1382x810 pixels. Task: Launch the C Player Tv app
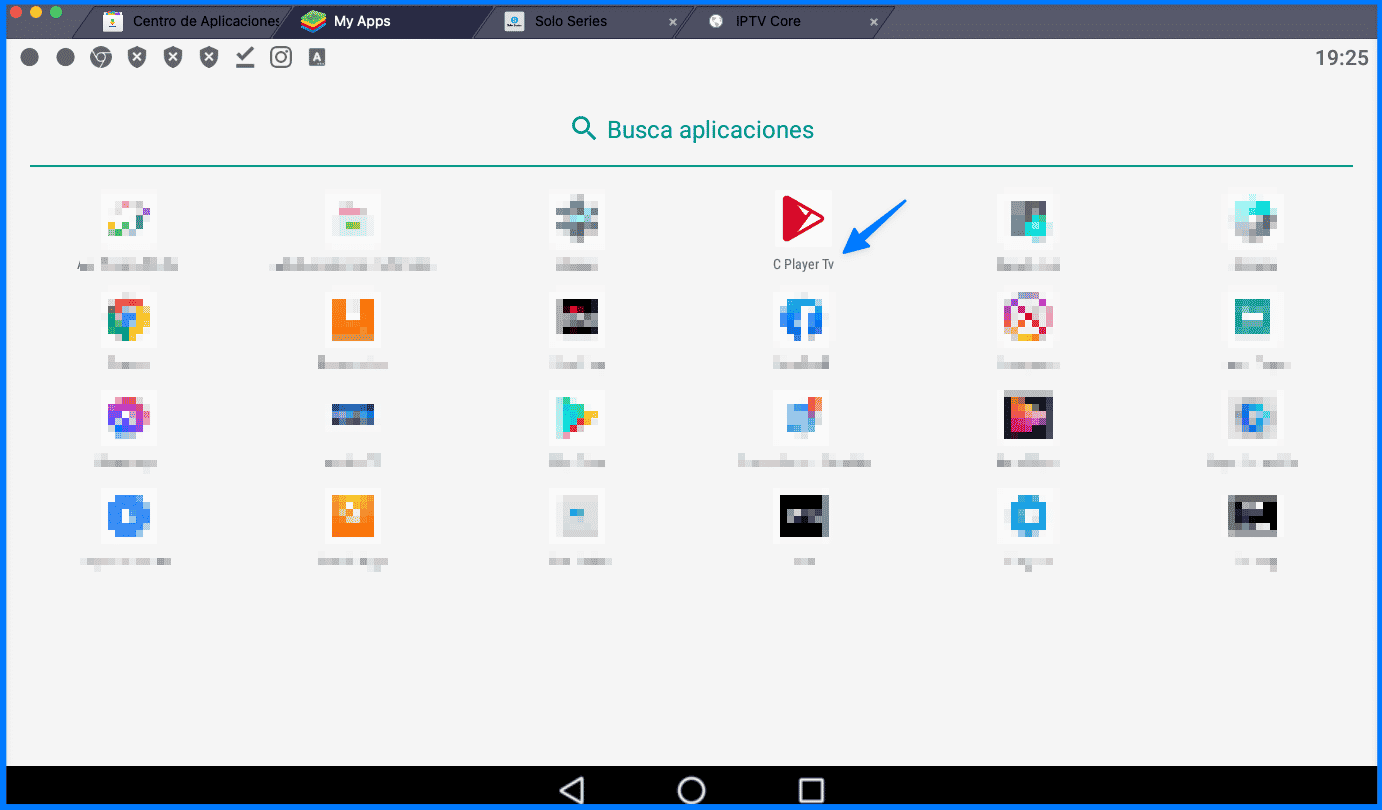pos(801,218)
